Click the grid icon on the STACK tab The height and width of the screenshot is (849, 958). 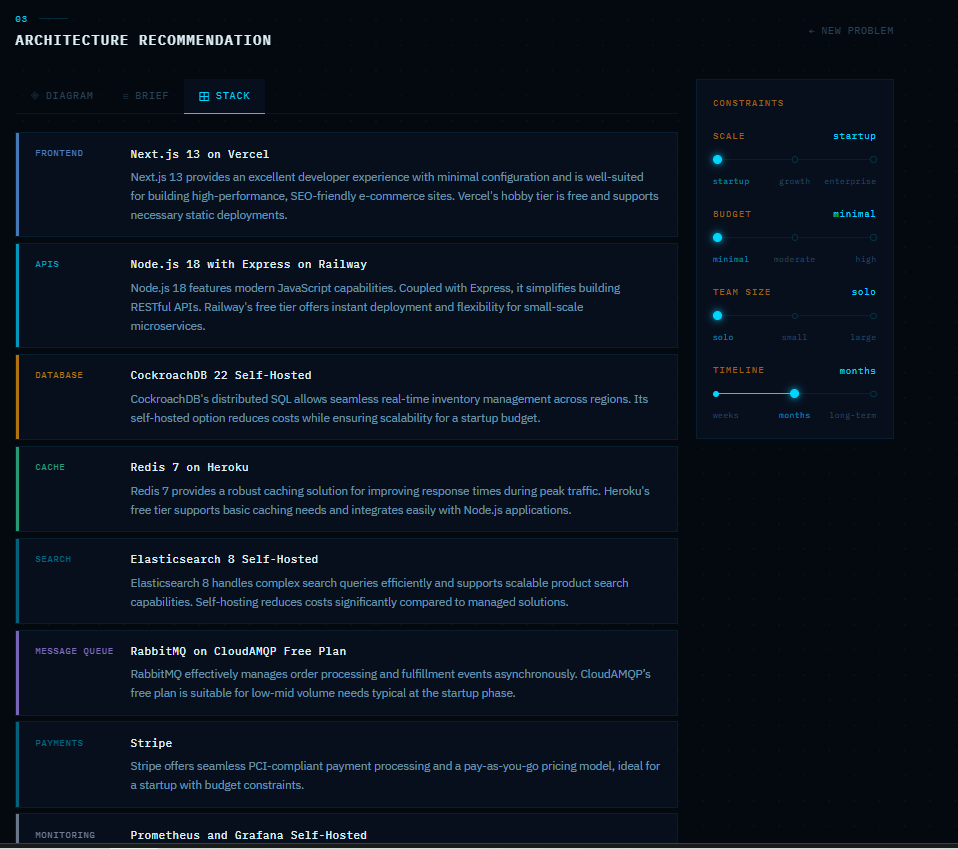click(x=204, y=95)
